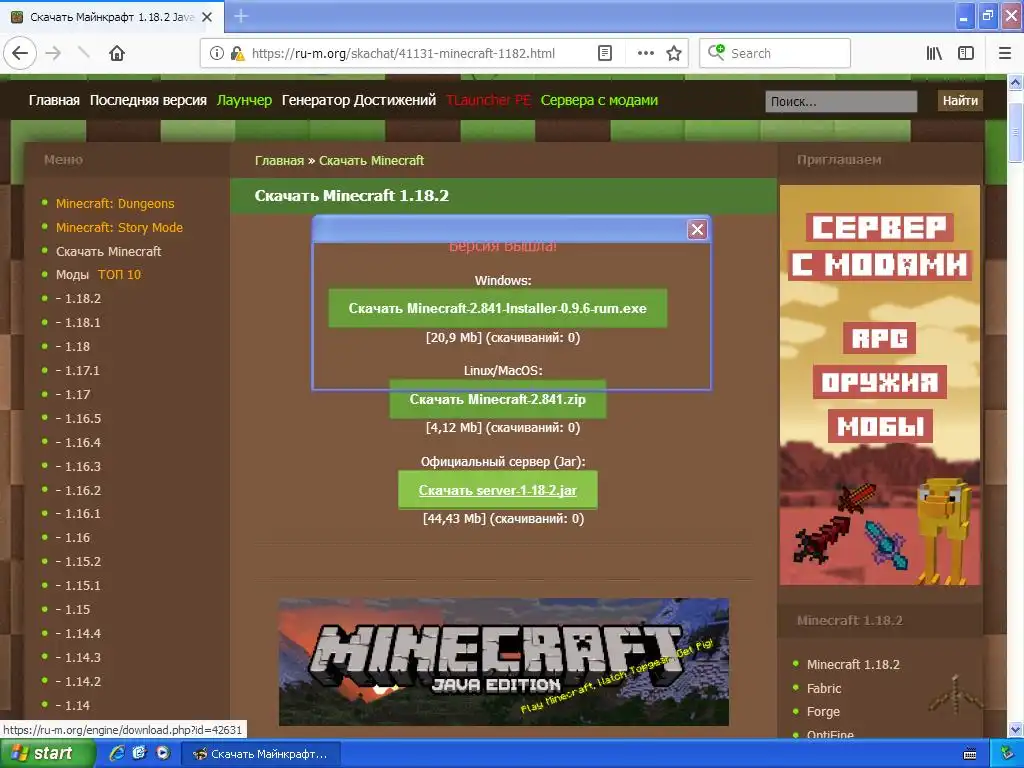This screenshot has width=1024, height=768.
Task: Click the Windows start button
Action: (47, 754)
